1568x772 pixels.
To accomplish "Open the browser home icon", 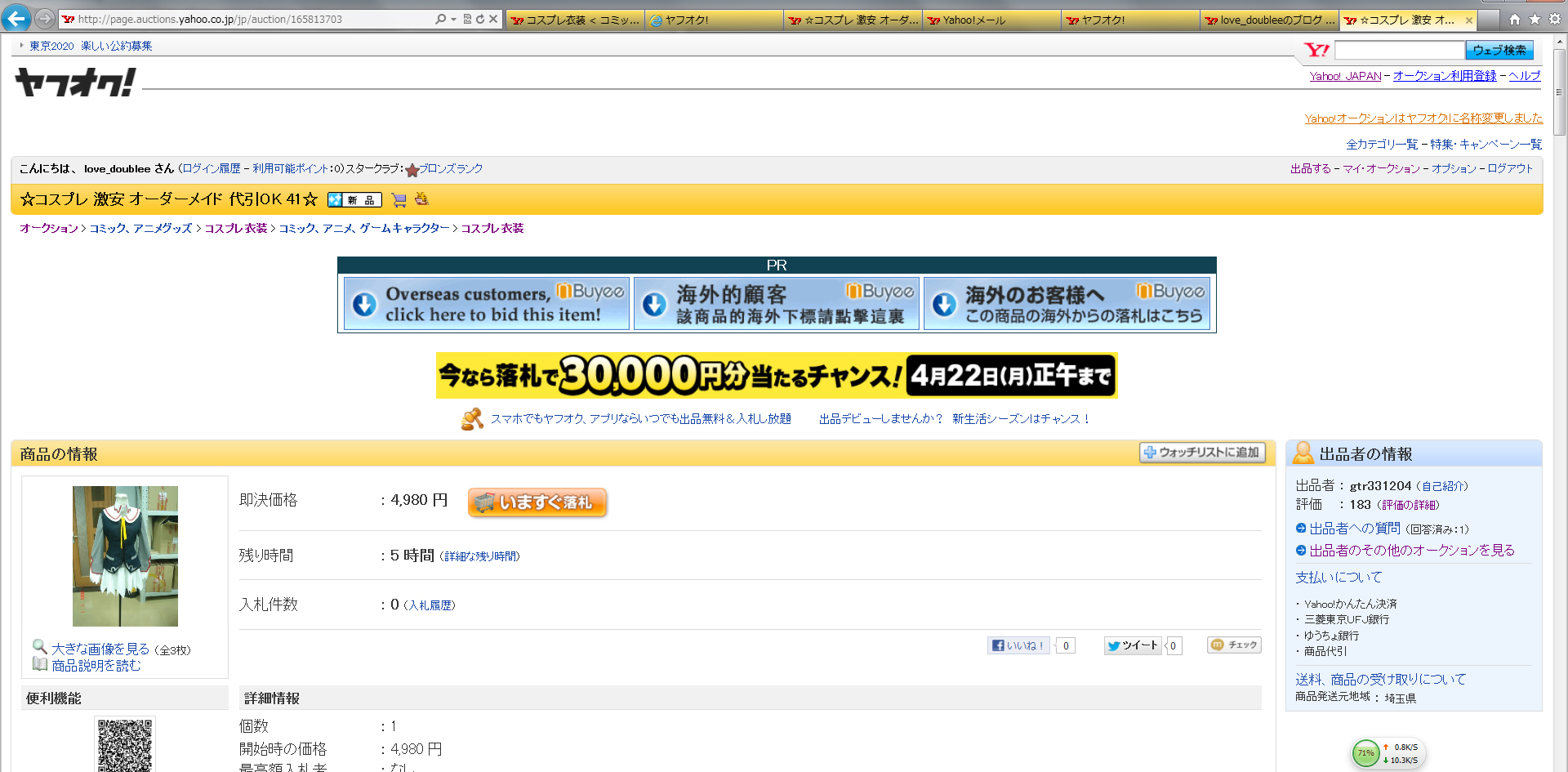I will pyautogui.click(x=1515, y=19).
